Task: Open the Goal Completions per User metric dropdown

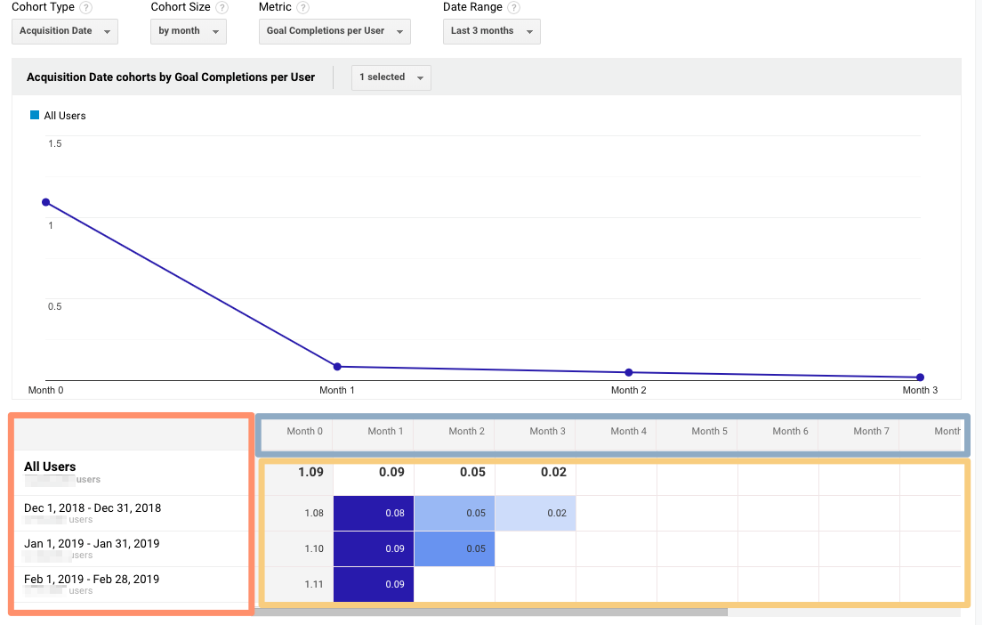Action: (x=334, y=31)
